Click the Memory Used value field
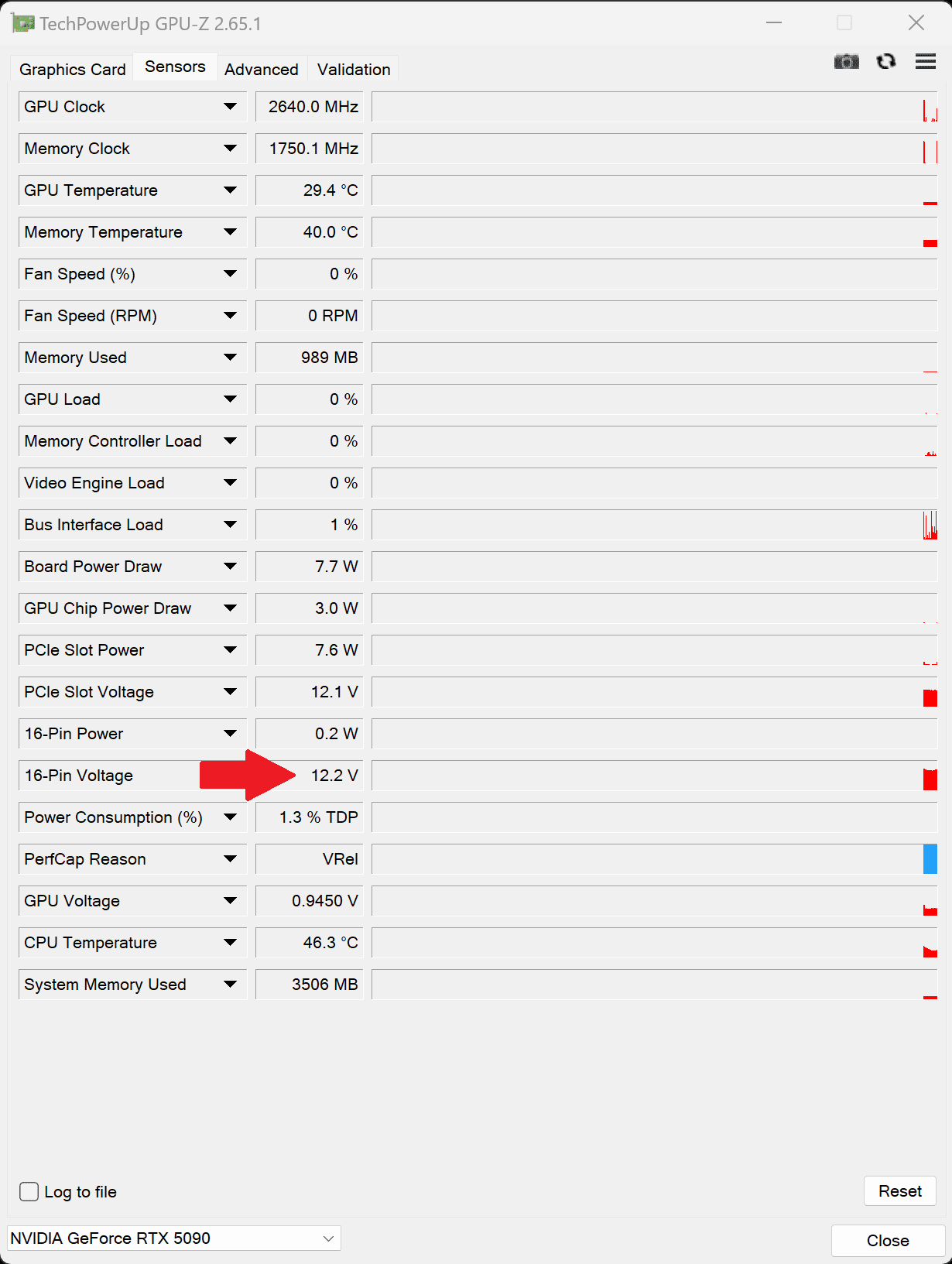952x1264 pixels. [310, 358]
